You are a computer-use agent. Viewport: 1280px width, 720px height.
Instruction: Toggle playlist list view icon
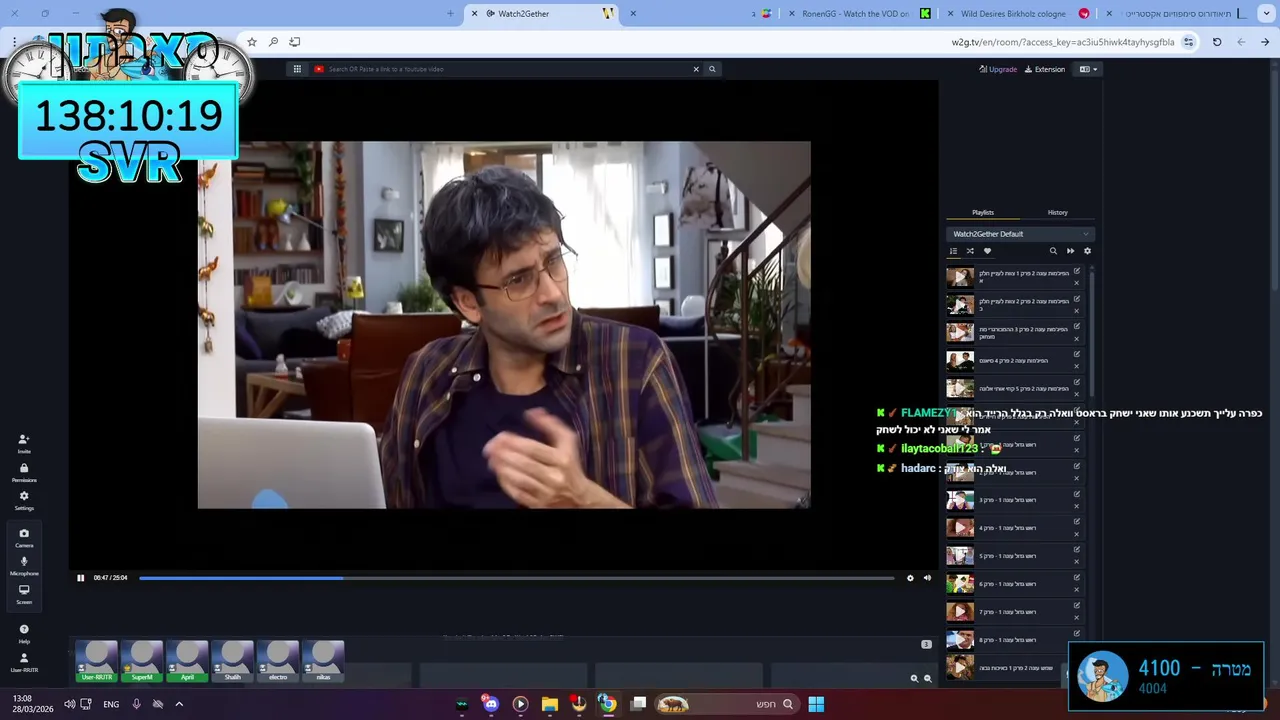[953, 251]
